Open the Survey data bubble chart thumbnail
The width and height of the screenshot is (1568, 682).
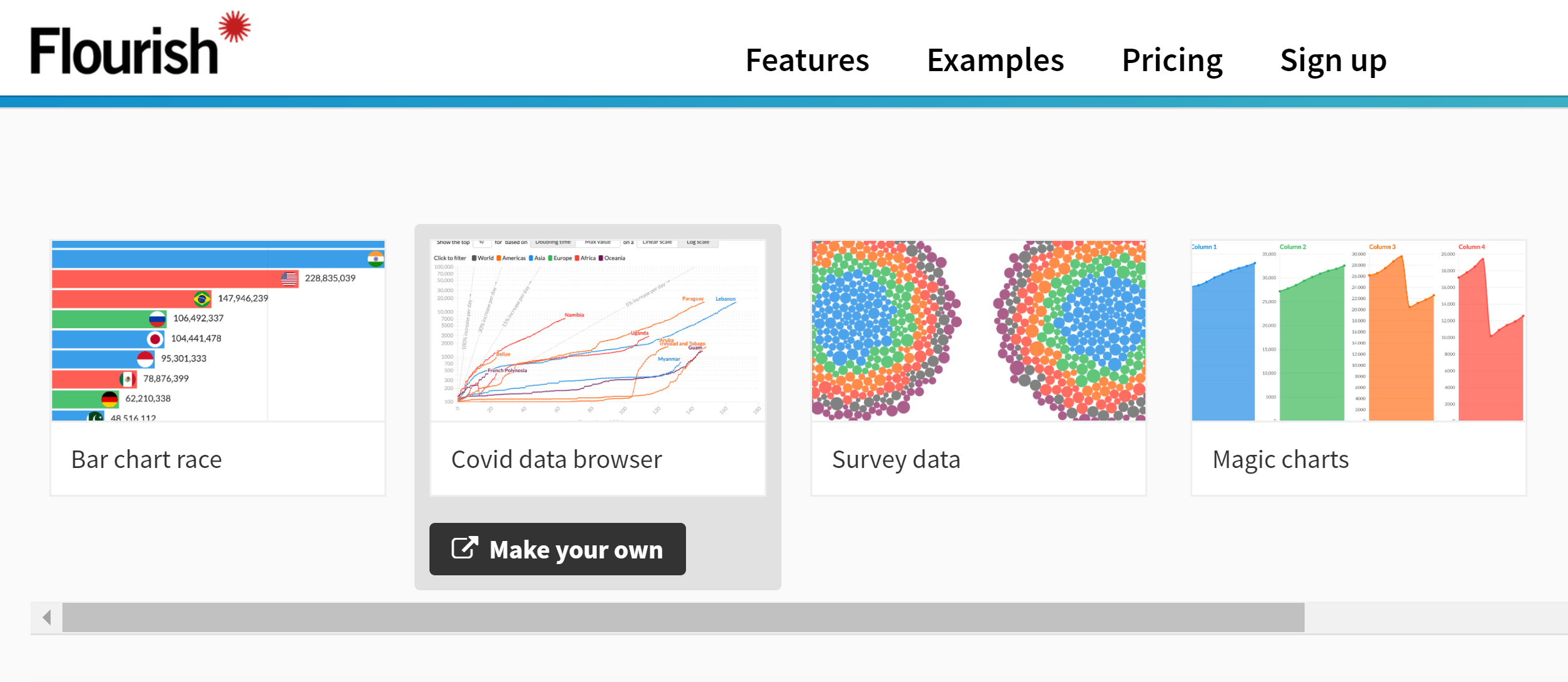click(978, 330)
